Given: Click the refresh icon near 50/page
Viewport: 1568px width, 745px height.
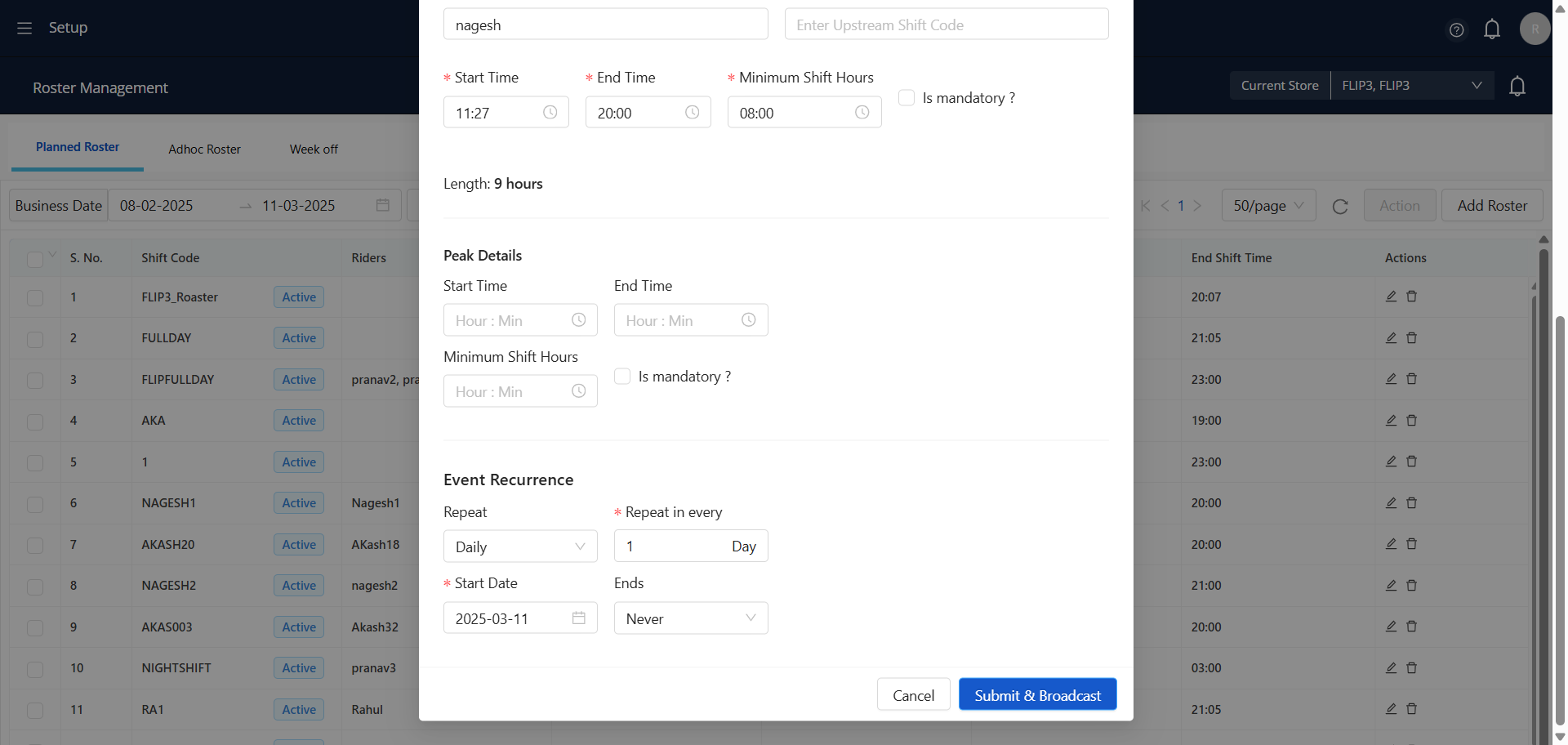Looking at the screenshot, I should click(1340, 207).
